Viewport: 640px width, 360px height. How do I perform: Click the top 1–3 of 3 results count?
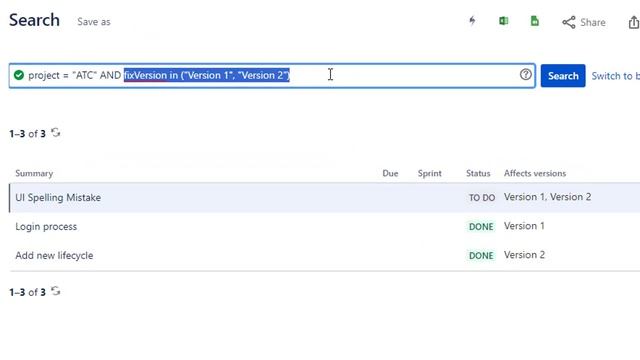(x=27, y=134)
